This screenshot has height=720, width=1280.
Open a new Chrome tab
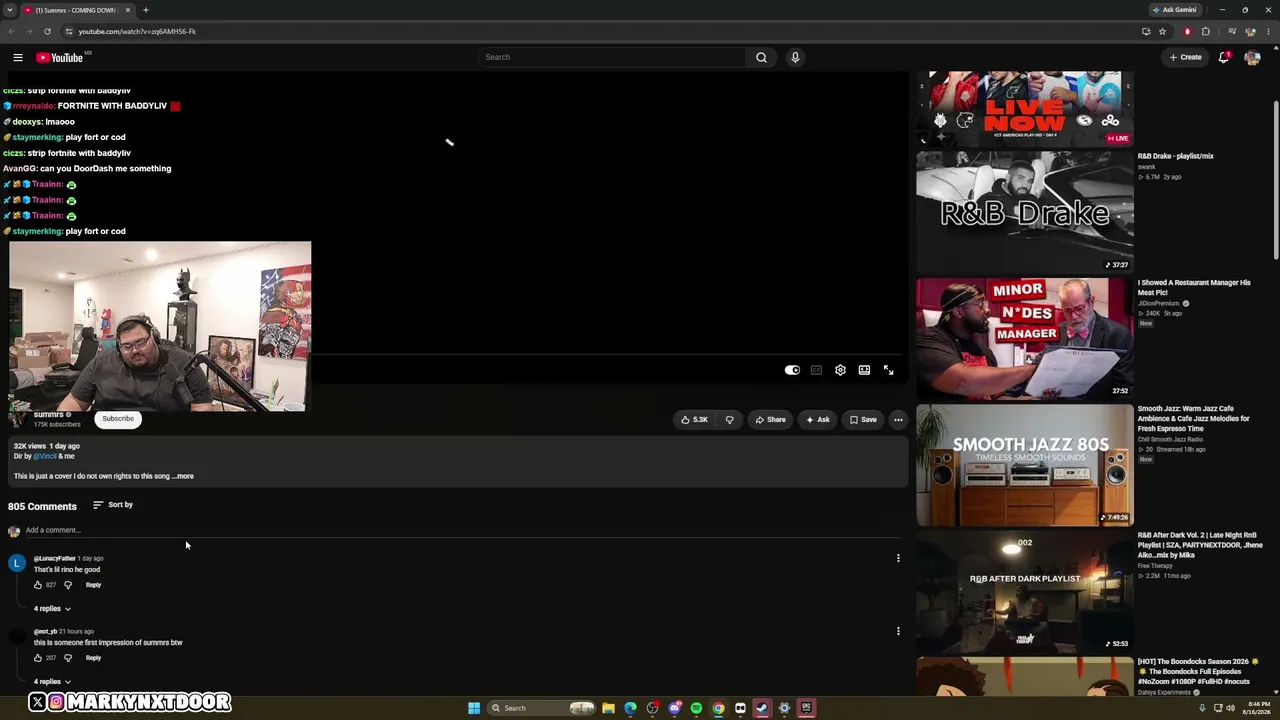(145, 10)
